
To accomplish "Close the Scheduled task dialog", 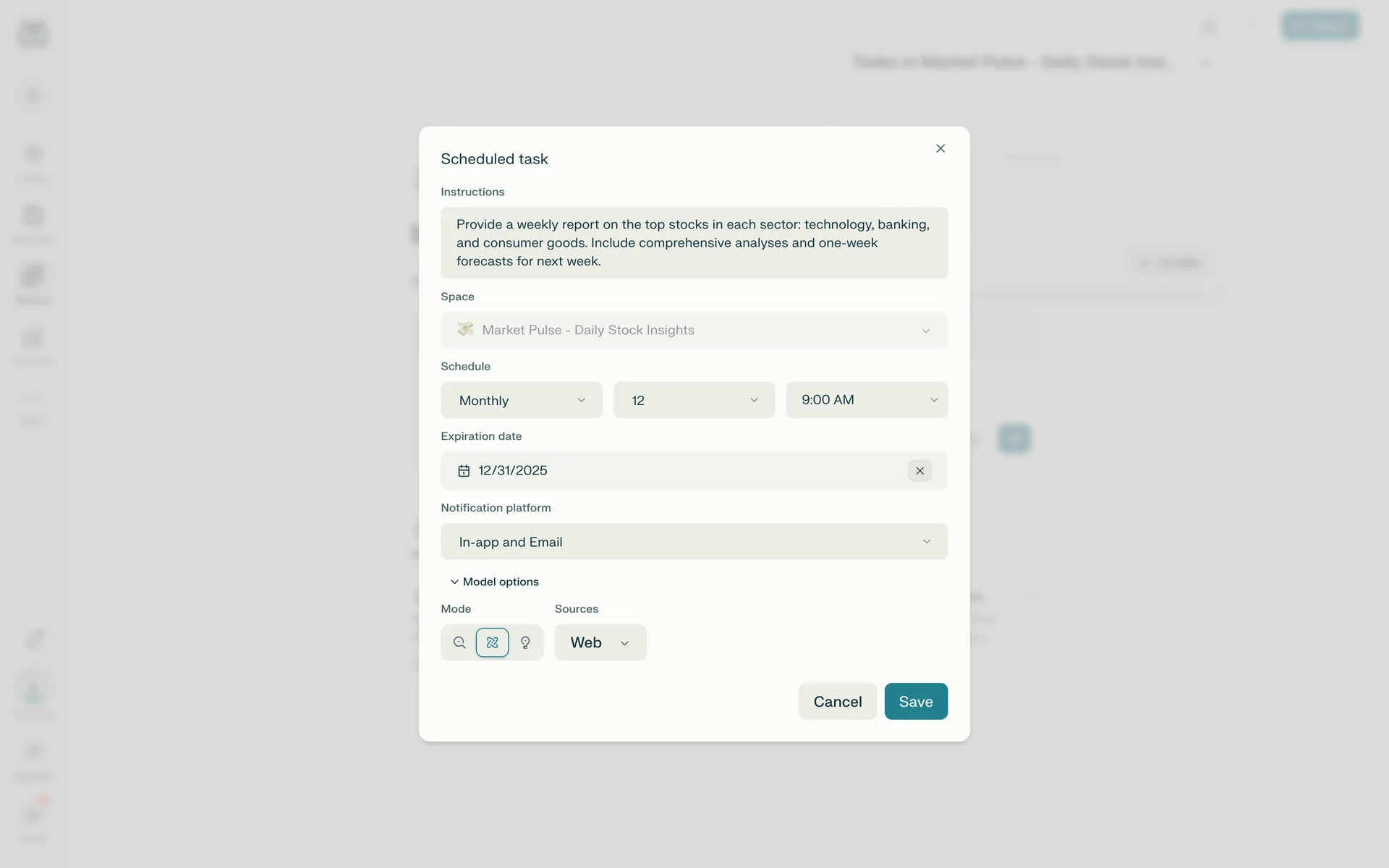I will pyautogui.click(x=940, y=148).
